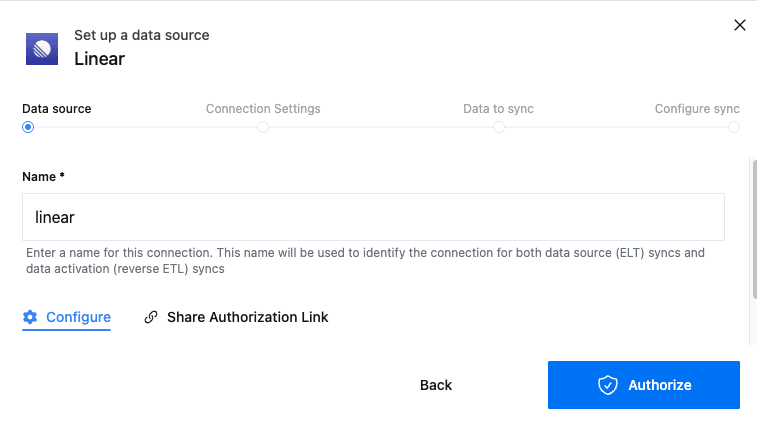Click the dialog's vertical scrollbar
Viewport: 757px width, 421px height.
pos(755,229)
